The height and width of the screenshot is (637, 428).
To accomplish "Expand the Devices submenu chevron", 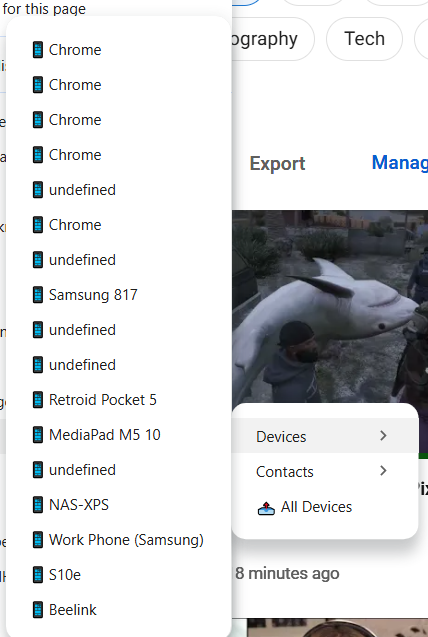I will (383, 436).
